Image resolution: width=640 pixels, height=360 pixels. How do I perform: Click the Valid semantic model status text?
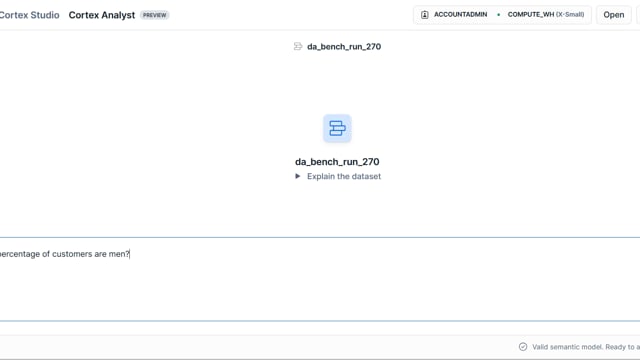tap(586, 347)
